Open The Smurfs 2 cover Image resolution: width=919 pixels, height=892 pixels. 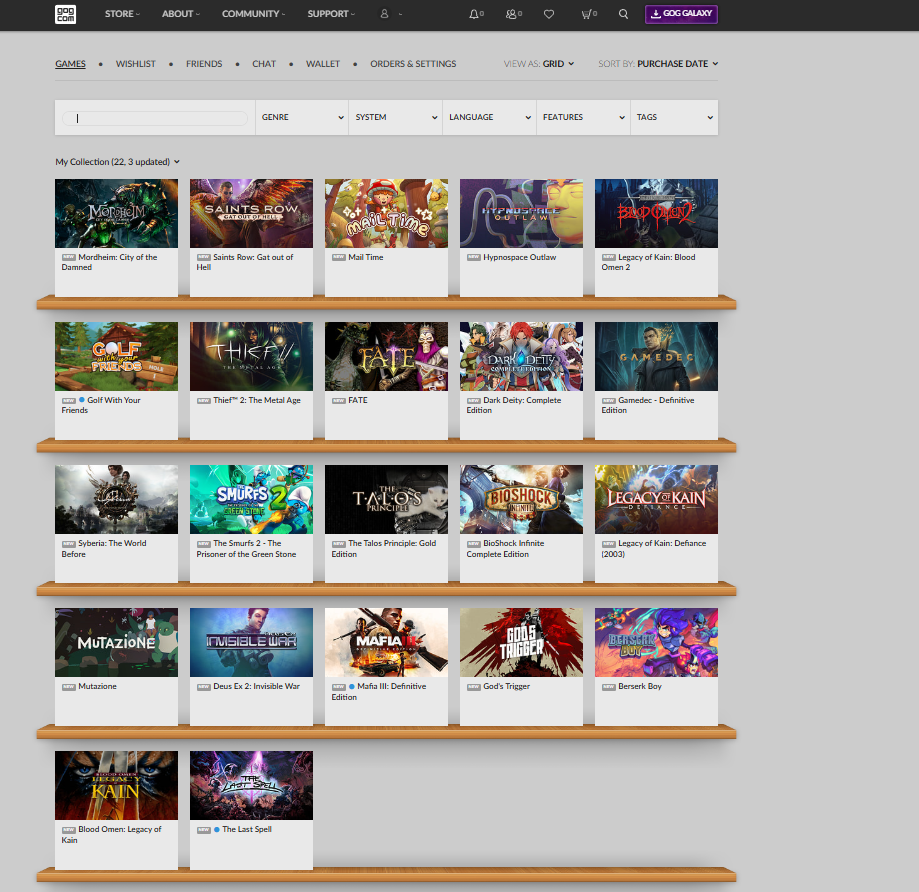coord(251,499)
